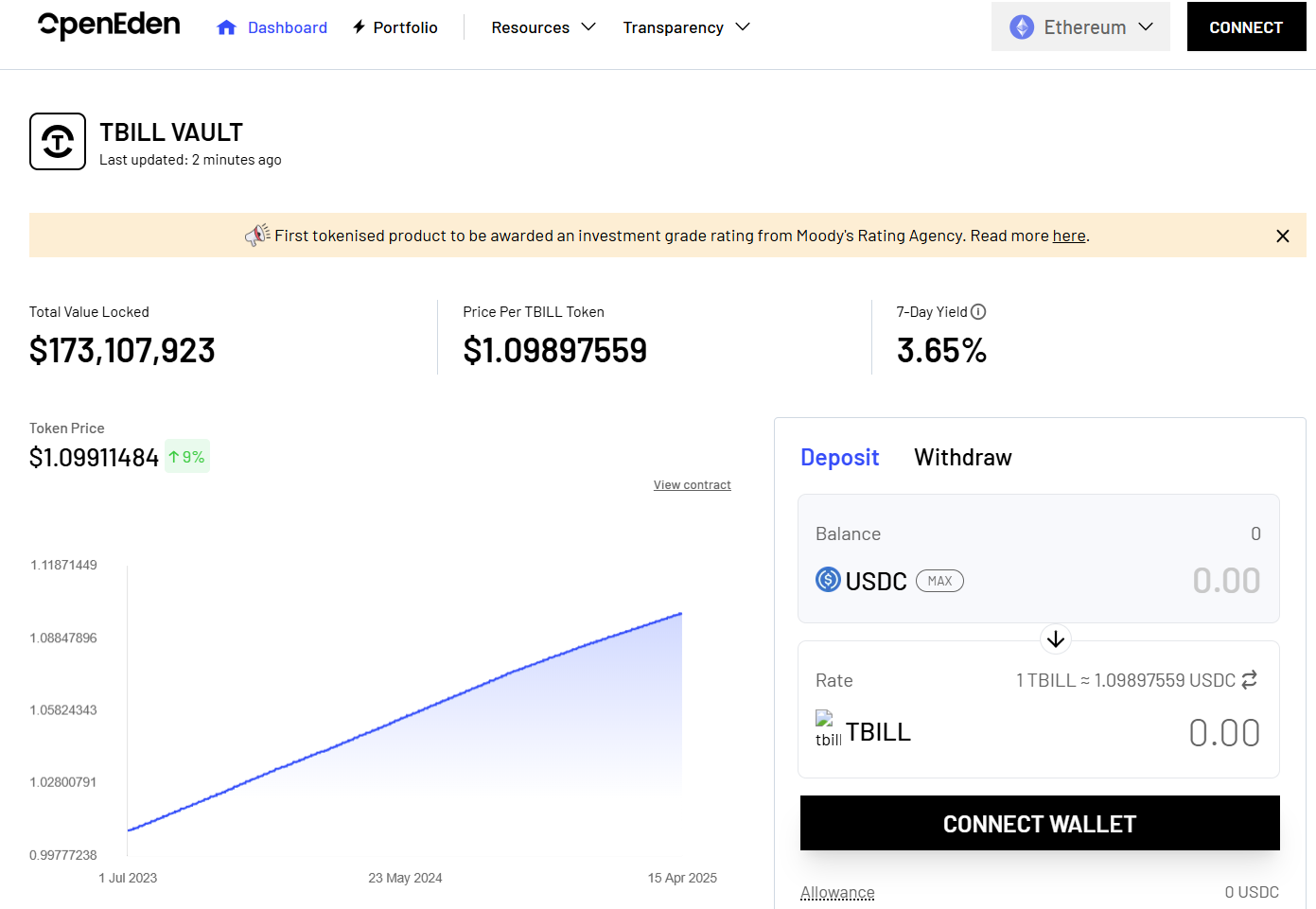Image resolution: width=1316 pixels, height=909 pixels.
Task: Expand the Transparency dropdown menu
Action: 686,27
